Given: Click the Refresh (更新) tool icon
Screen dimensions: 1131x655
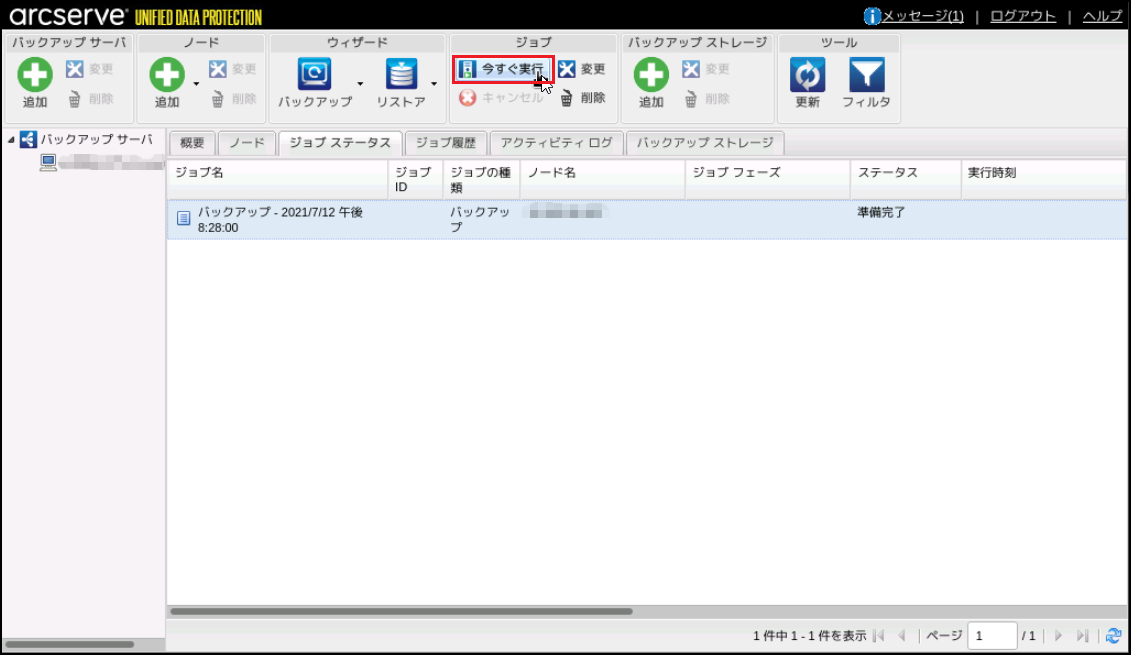Looking at the screenshot, I should click(x=807, y=75).
